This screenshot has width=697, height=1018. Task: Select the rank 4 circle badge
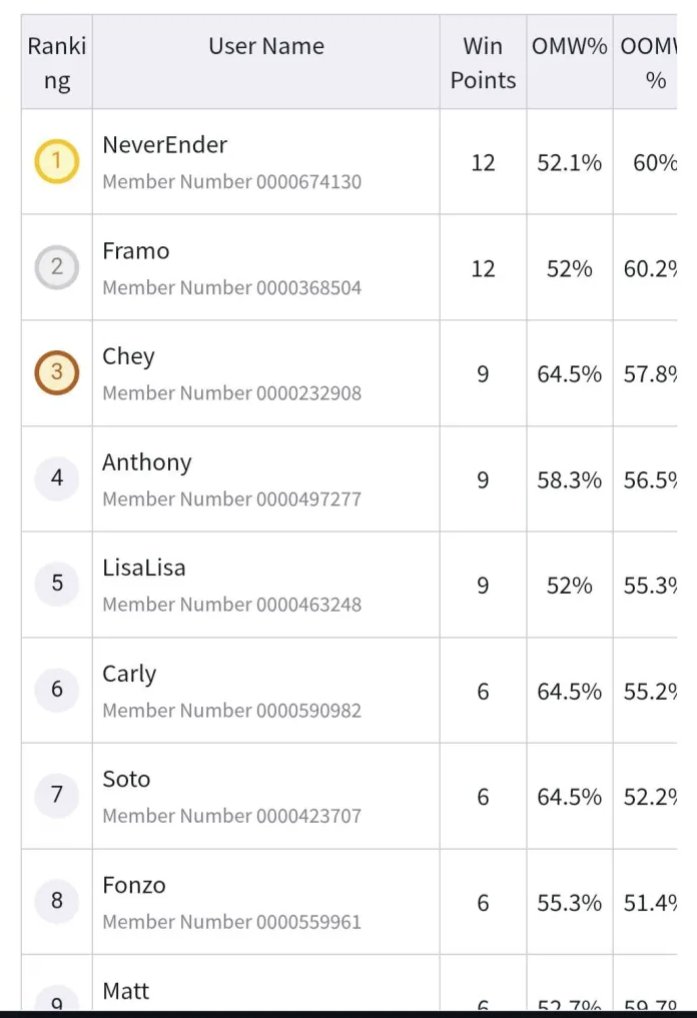(57, 478)
